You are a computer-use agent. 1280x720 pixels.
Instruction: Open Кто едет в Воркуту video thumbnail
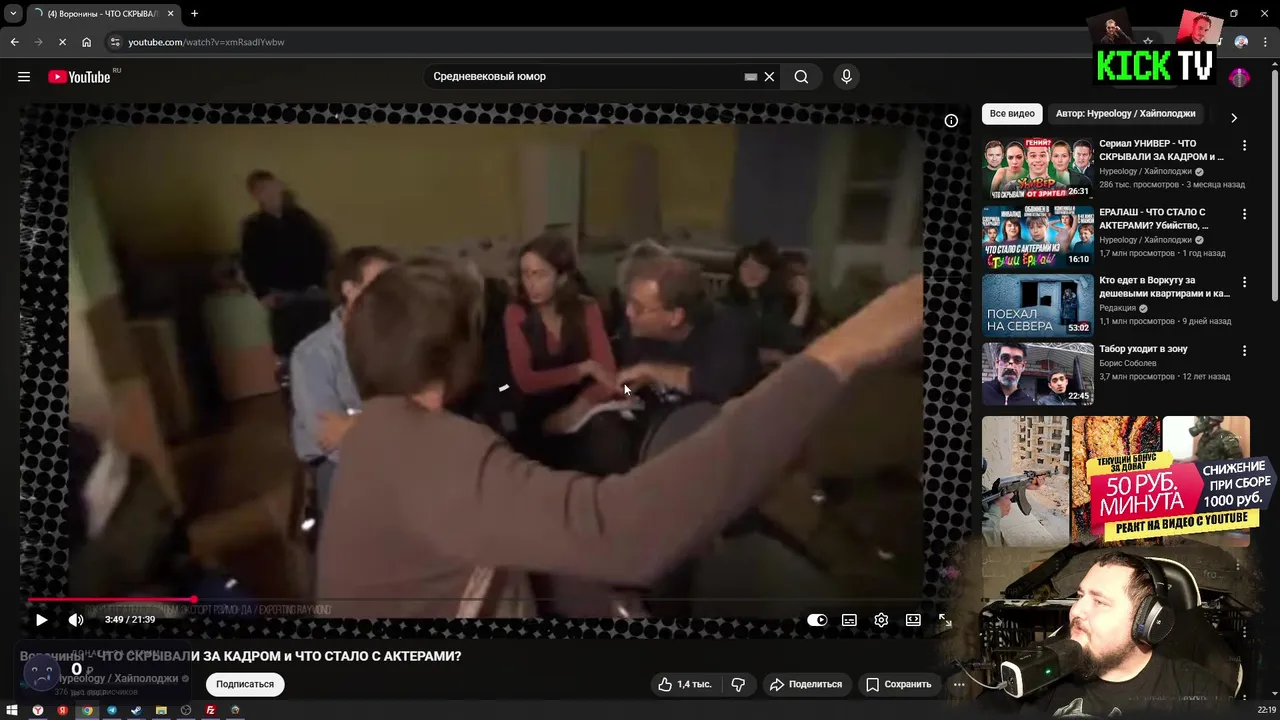1037,304
